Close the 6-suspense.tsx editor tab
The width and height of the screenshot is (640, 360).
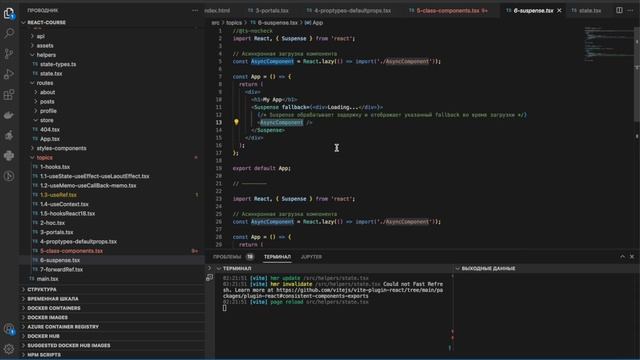(559, 10)
